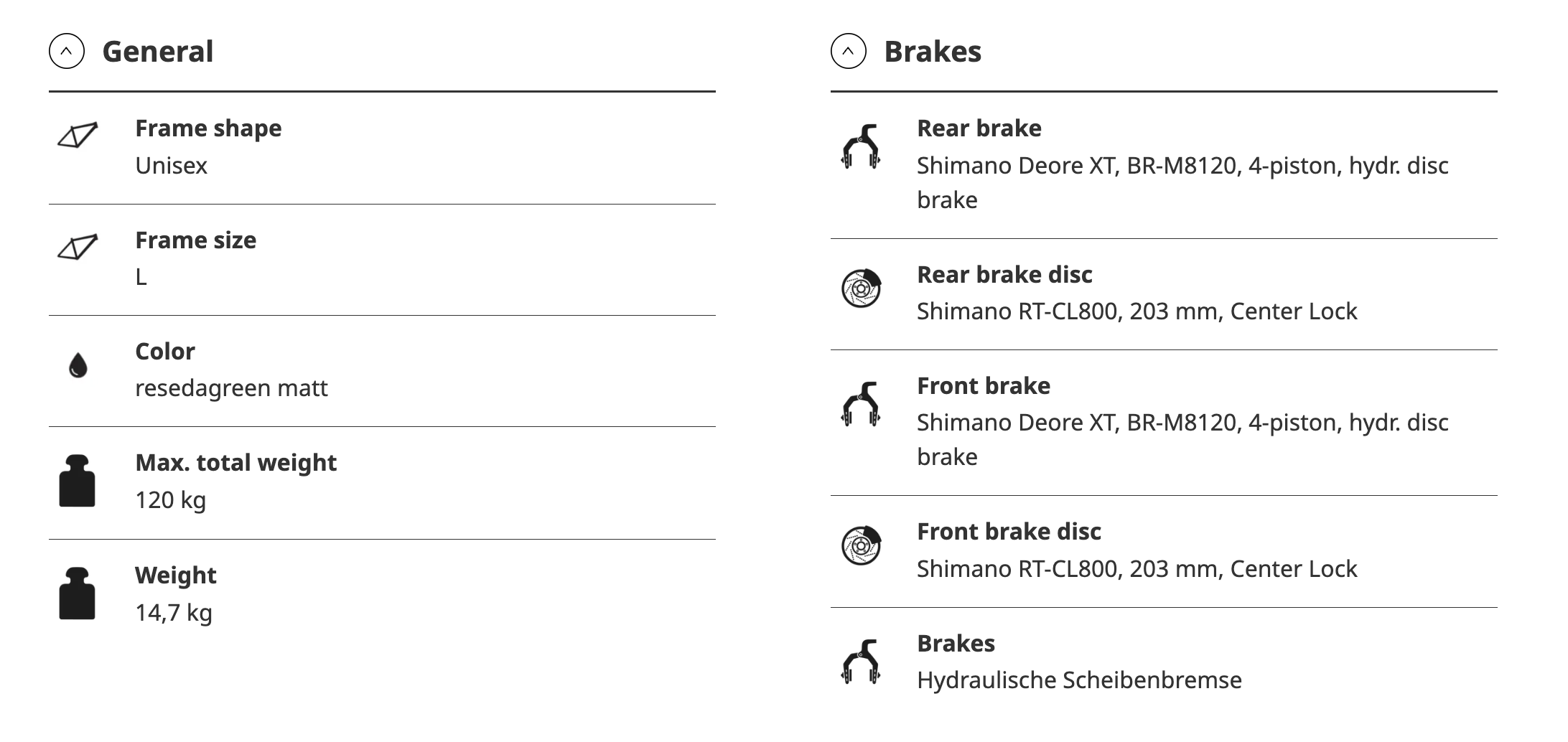
Task: Click the Frame shape bike frame icon
Action: (78, 135)
